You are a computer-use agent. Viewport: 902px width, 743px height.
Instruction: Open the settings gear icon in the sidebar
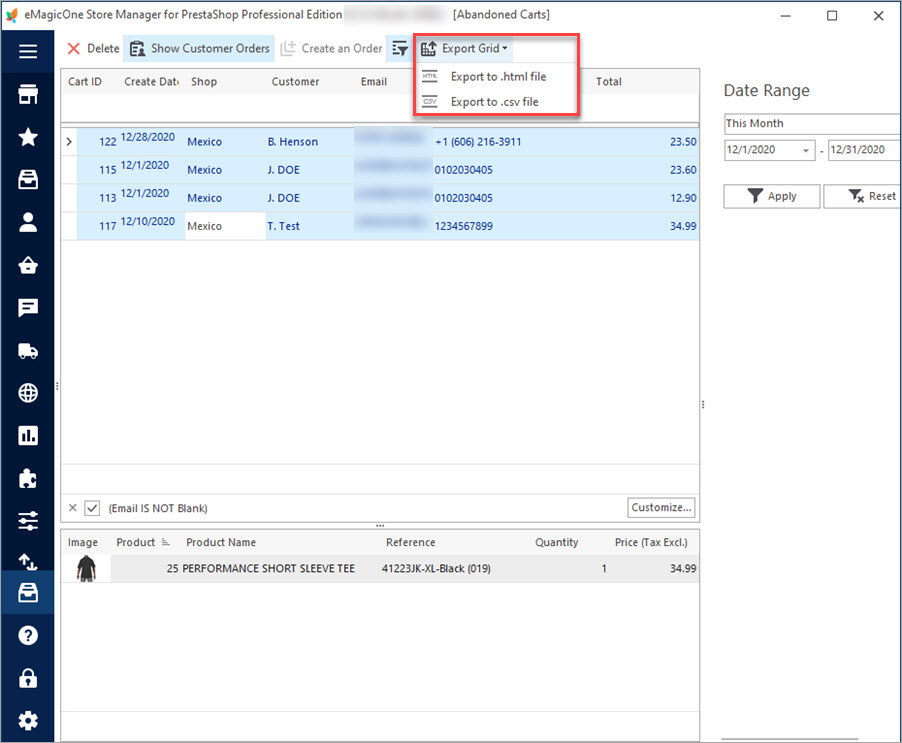[x=28, y=721]
